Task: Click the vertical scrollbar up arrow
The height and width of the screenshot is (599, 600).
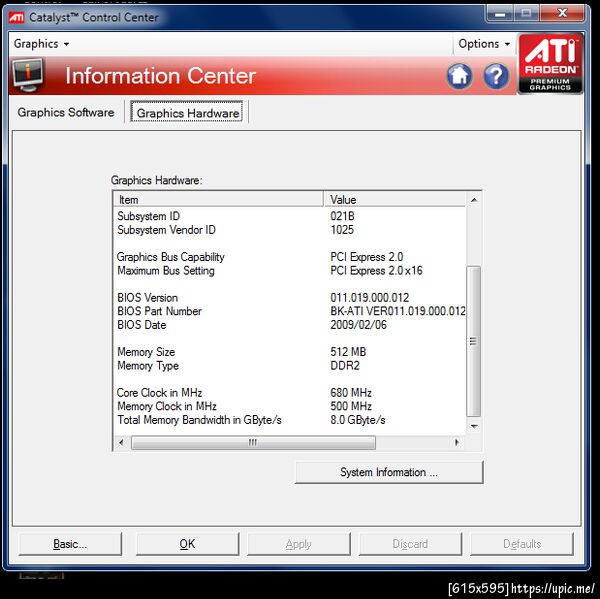Action: [x=474, y=199]
